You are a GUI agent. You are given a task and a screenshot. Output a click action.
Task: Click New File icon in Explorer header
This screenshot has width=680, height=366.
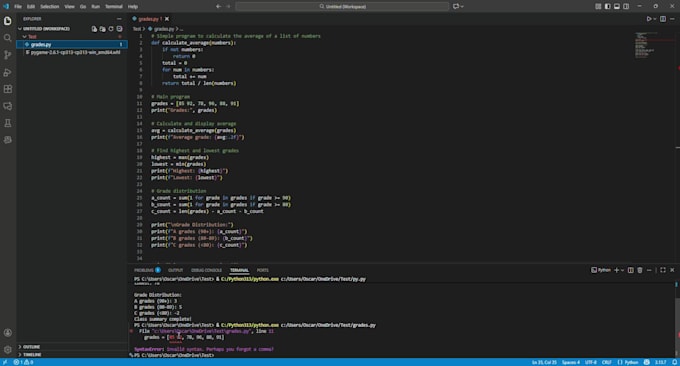tap(94, 29)
